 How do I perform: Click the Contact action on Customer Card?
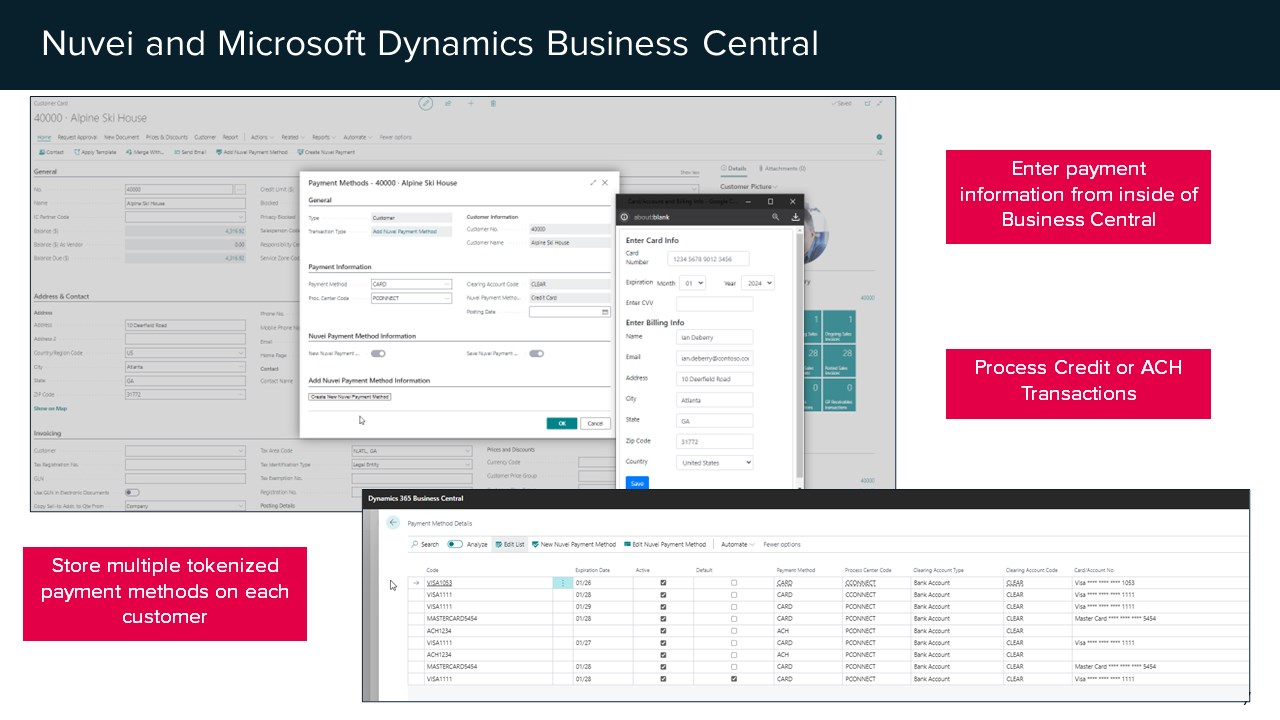[x=51, y=152]
